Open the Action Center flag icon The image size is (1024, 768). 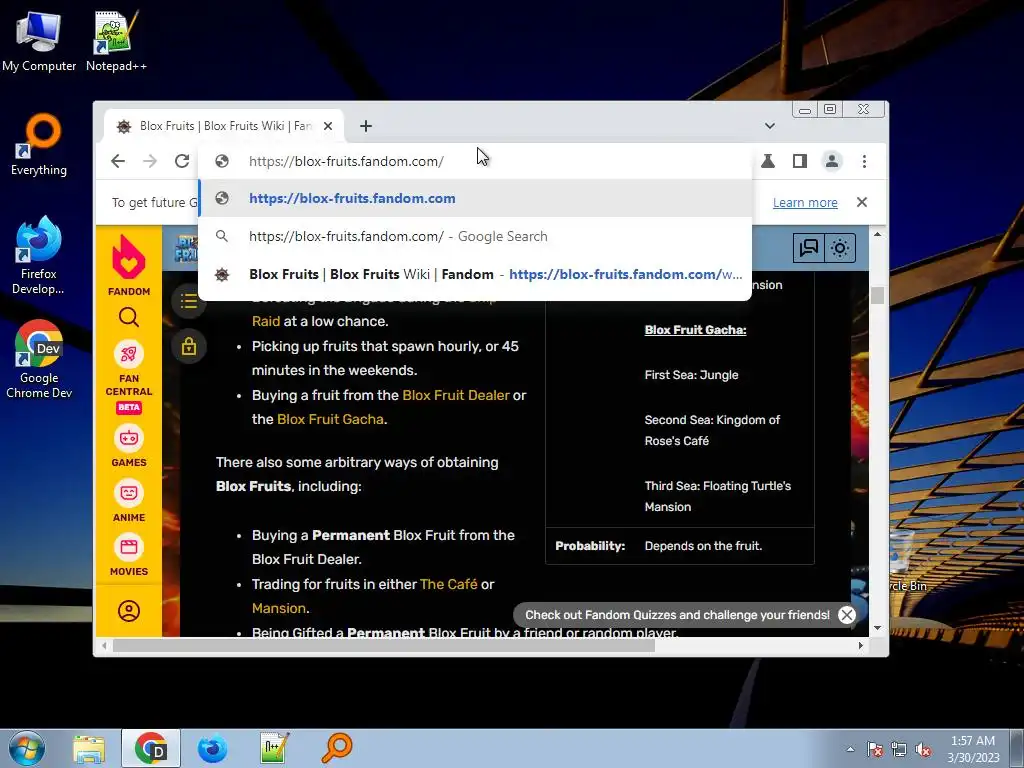(x=874, y=749)
